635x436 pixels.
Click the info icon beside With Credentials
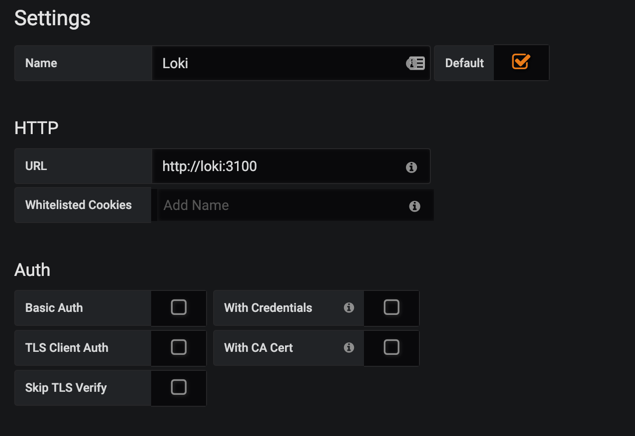(x=349, y=308)
